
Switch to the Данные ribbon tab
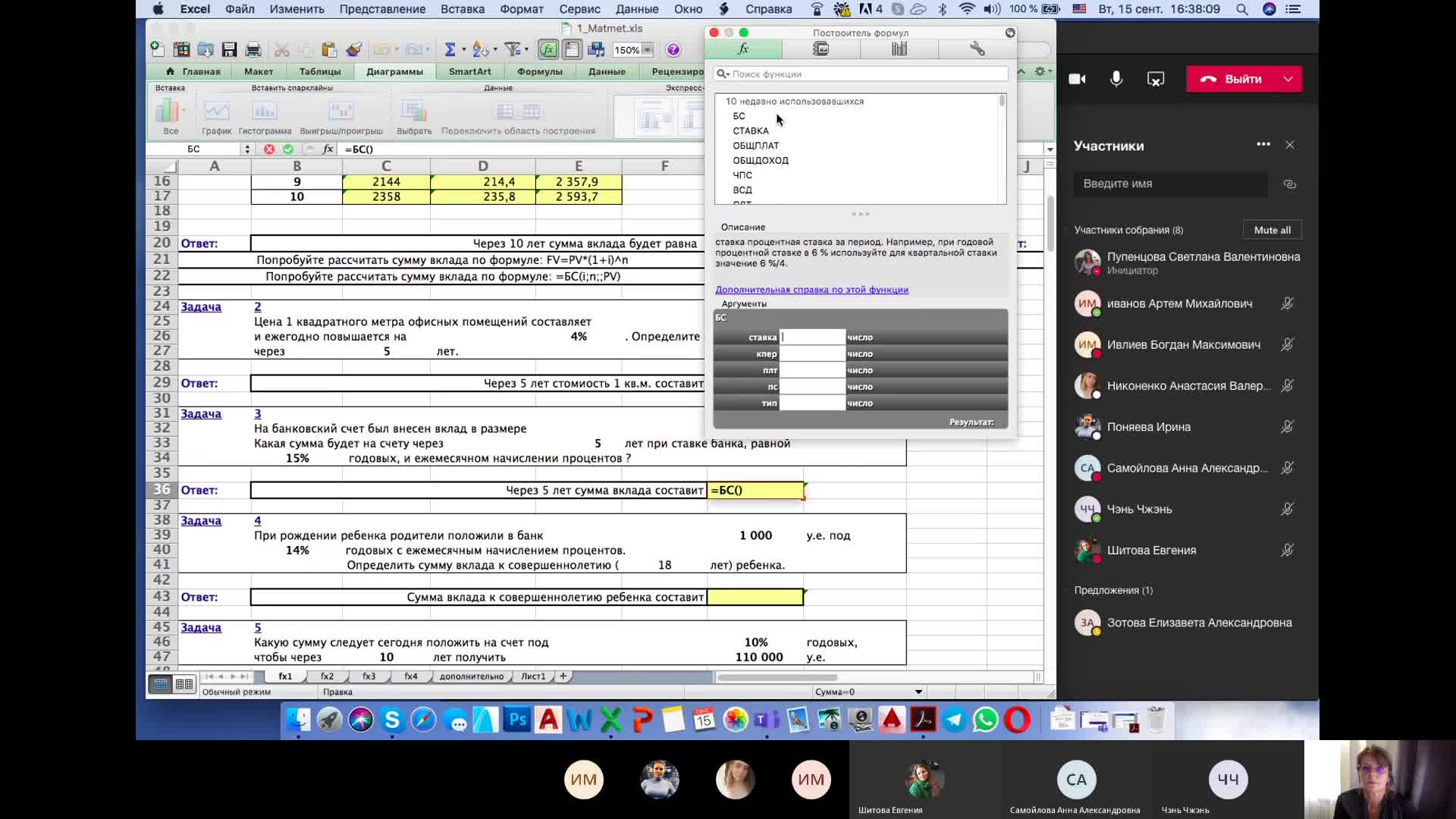(x=607, y=71)
